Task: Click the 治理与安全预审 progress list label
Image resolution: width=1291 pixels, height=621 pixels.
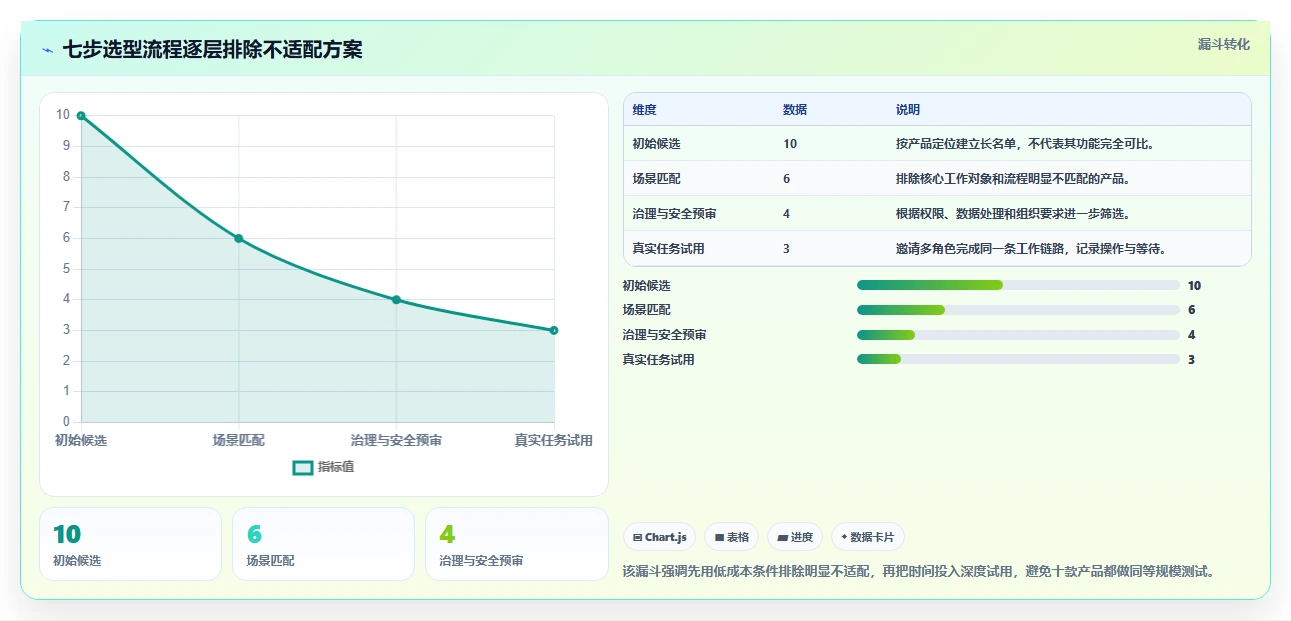Action: (664, 335)
